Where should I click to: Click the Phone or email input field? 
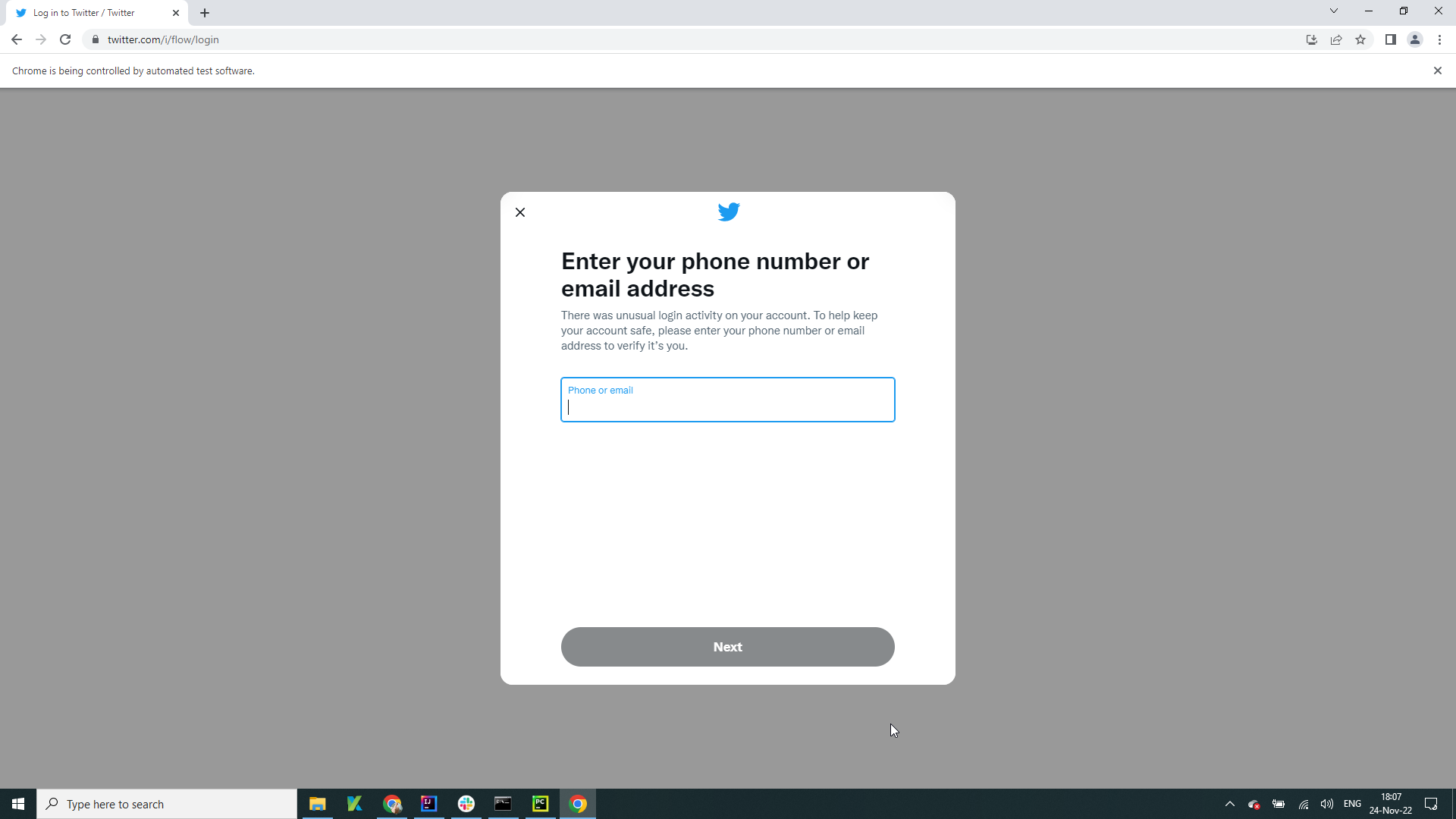pos(728,399)
